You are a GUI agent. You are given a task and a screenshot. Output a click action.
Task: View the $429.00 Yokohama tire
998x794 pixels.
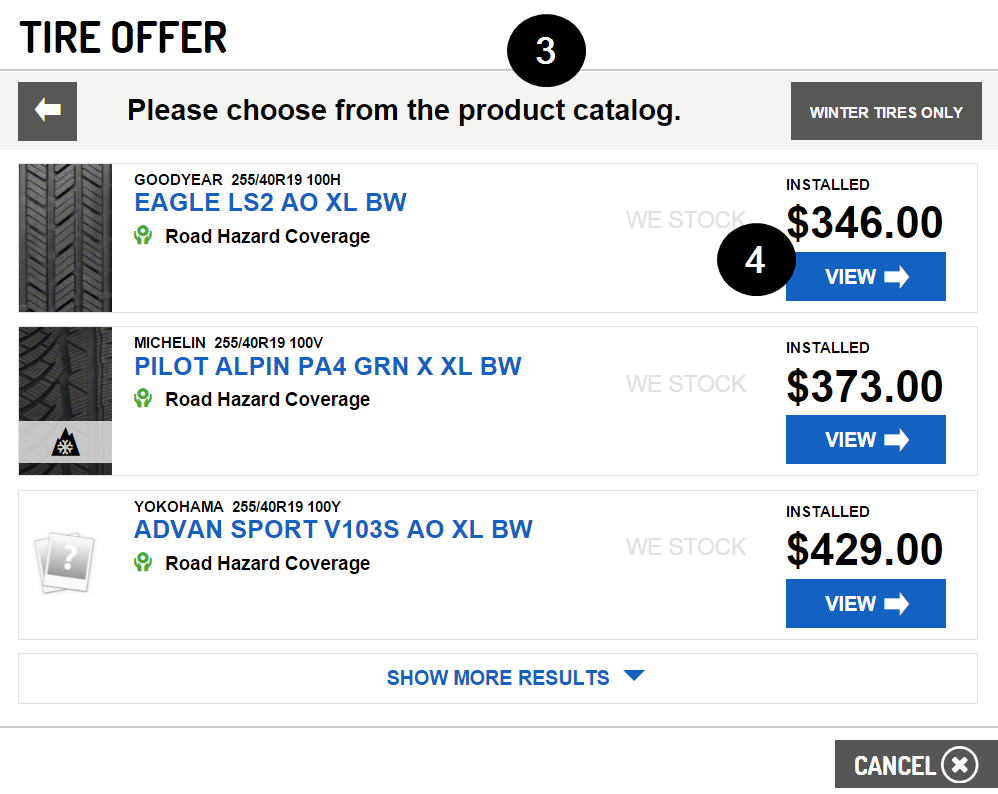865,604
